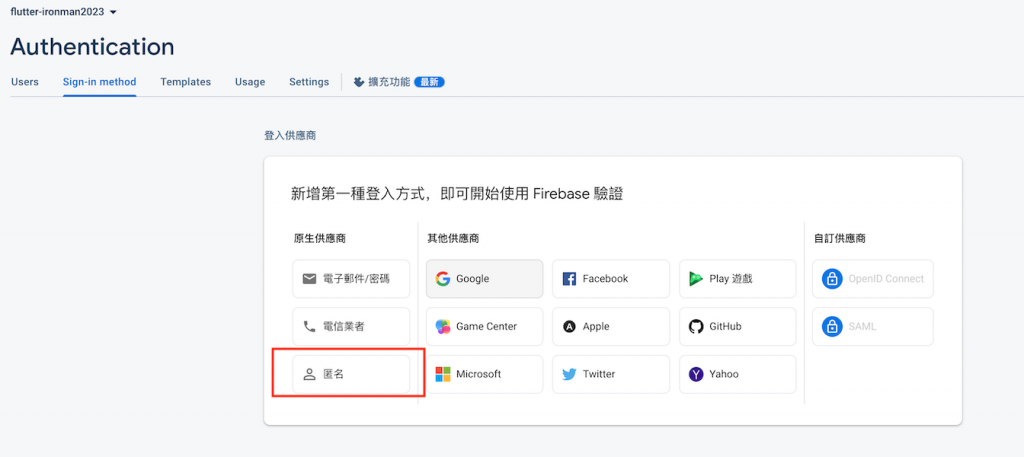
Task: Select the Sign-in method tab
Action: (99, 82)
